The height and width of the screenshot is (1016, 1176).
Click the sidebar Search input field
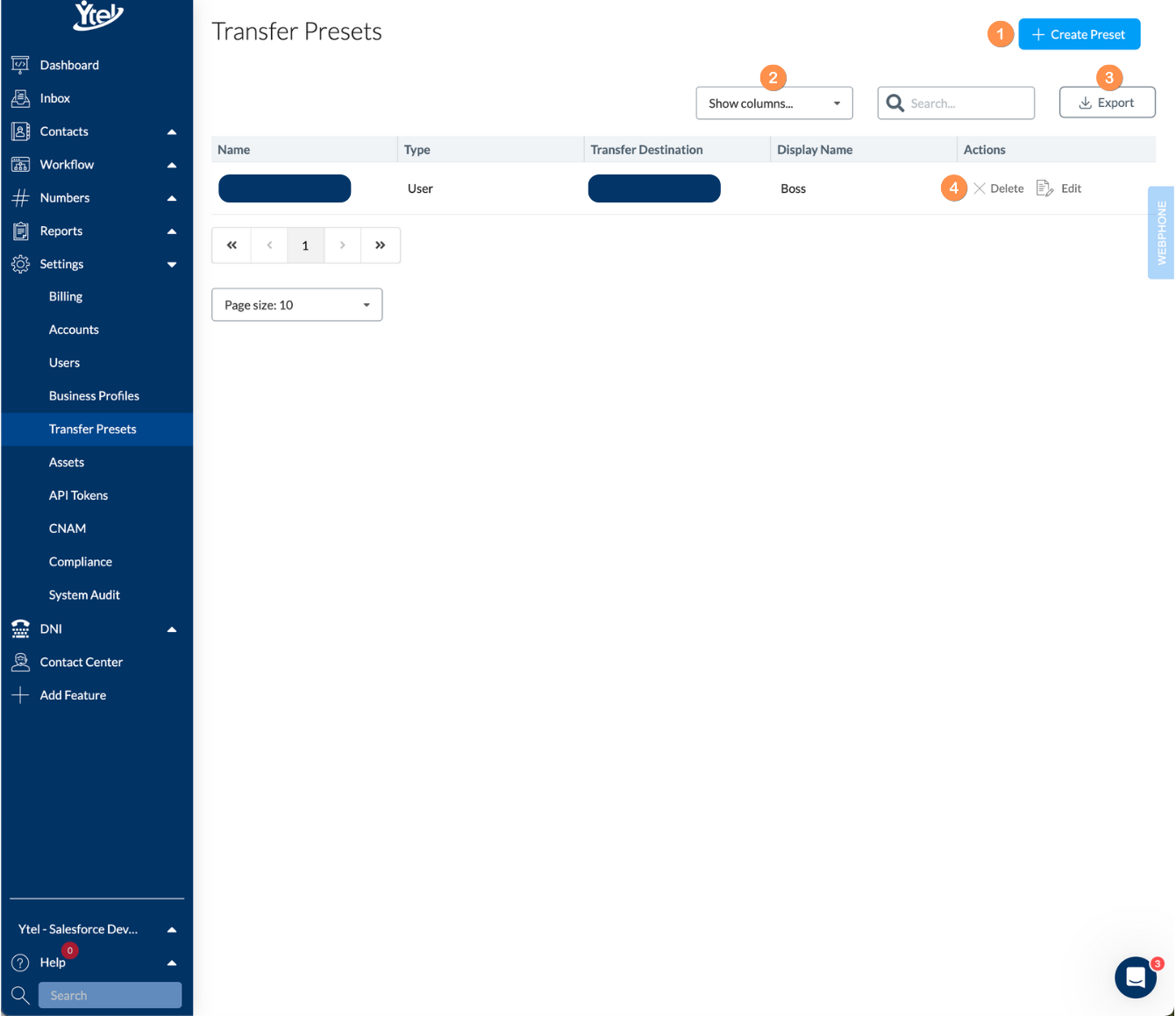coord(110,995)
